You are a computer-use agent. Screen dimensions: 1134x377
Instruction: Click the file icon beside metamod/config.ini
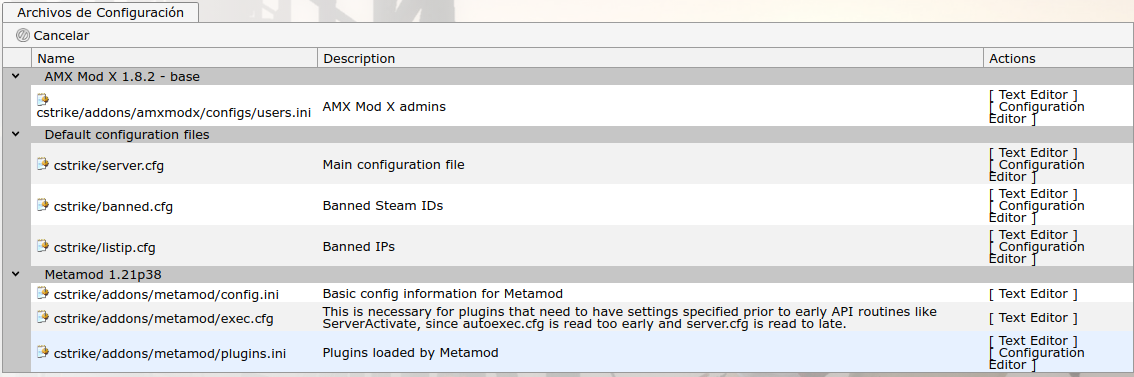pos(43,293)
